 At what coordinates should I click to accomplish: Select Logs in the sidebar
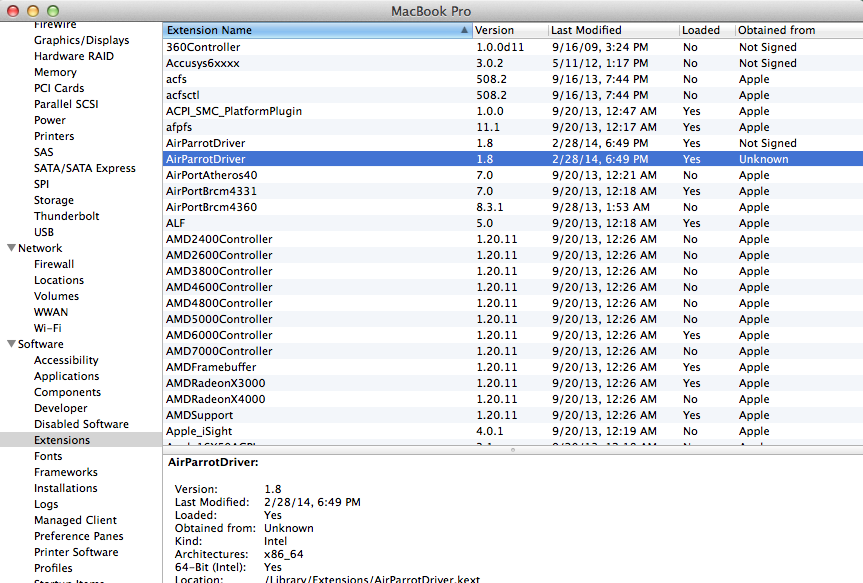[46, 503]
